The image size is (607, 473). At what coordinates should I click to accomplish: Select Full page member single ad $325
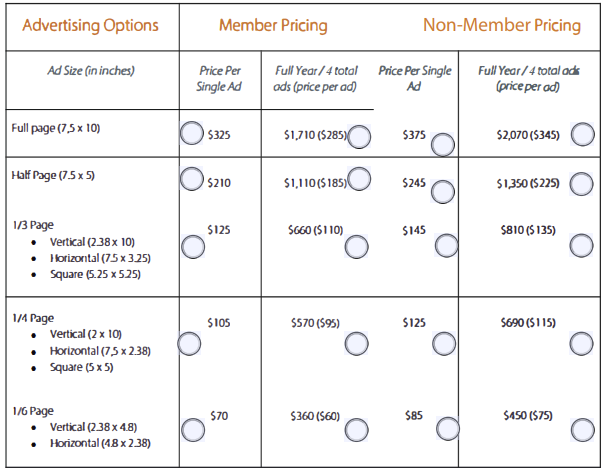(x=192, y=133)
